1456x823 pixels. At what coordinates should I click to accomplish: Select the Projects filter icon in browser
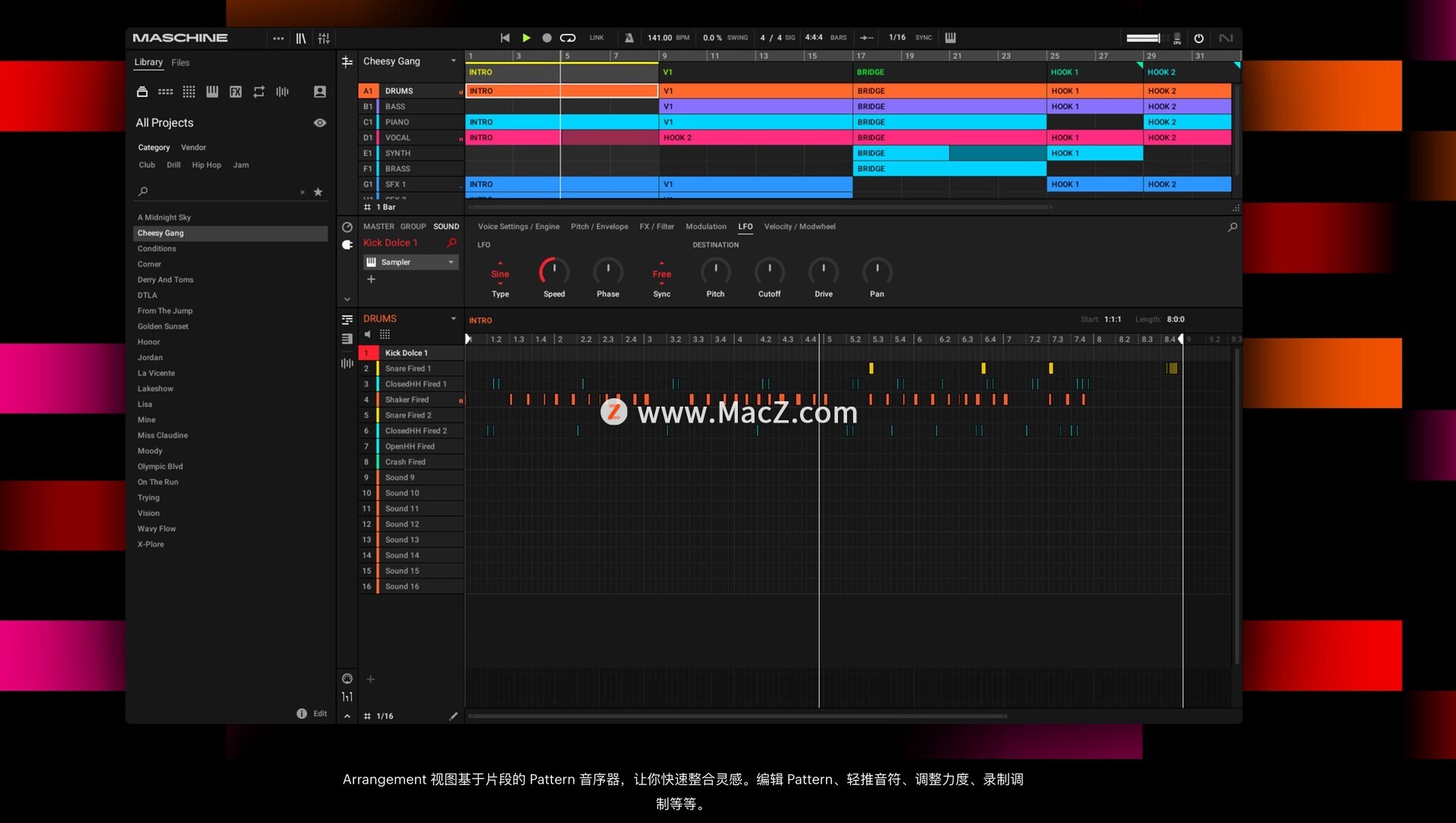coord(142,92)
